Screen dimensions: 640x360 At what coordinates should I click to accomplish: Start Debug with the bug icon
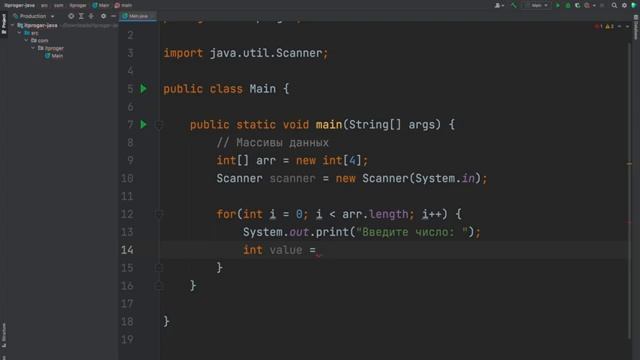[568, 5]
